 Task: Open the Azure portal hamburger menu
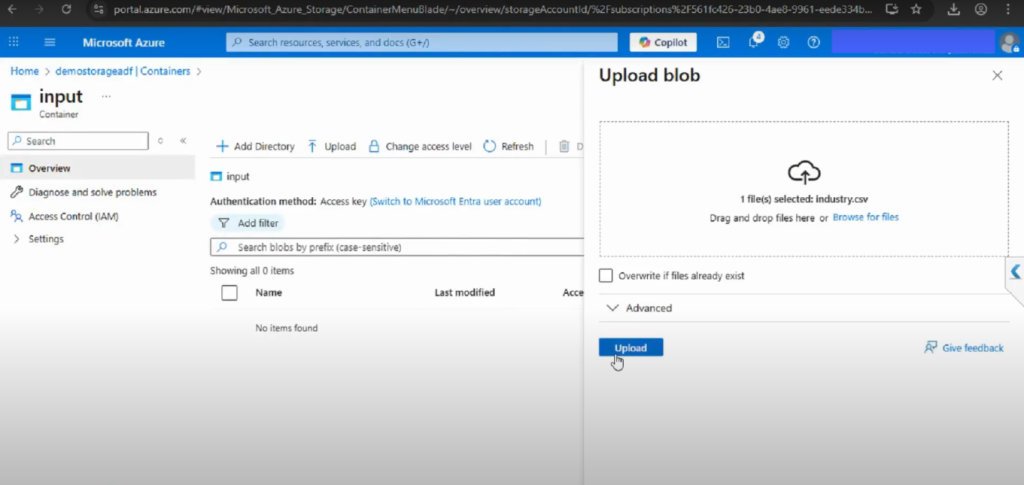click(50, 42)
